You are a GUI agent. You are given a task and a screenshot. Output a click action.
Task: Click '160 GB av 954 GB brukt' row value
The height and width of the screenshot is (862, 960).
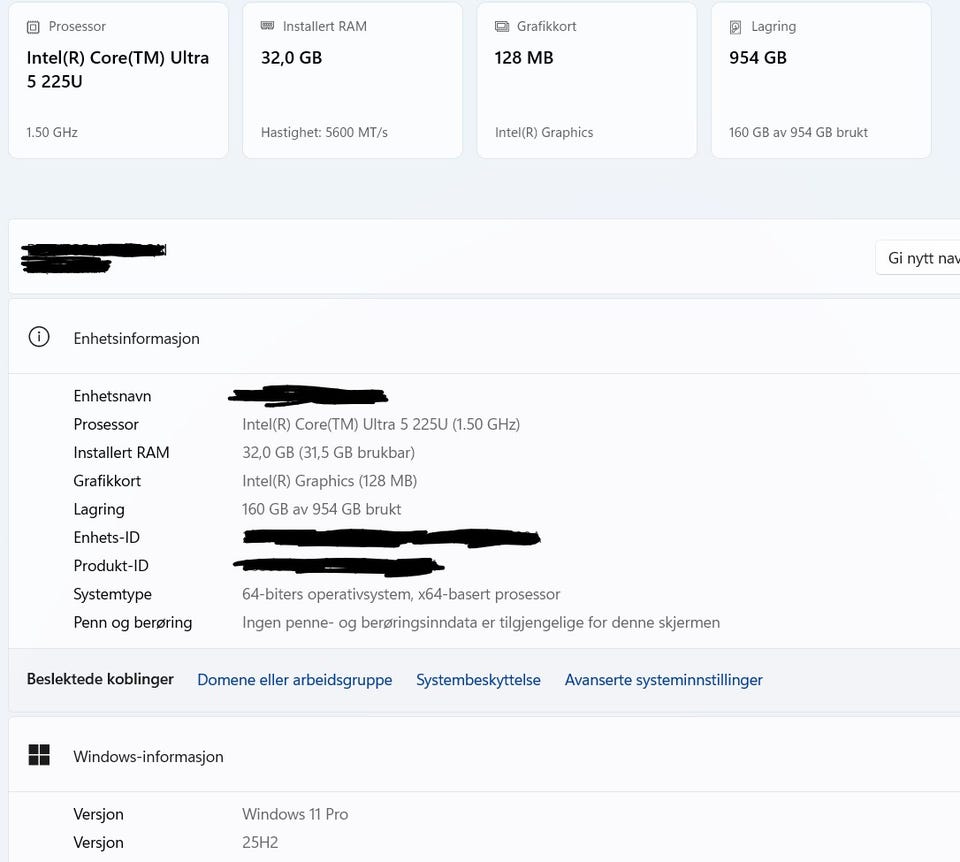tap(321, 509)
